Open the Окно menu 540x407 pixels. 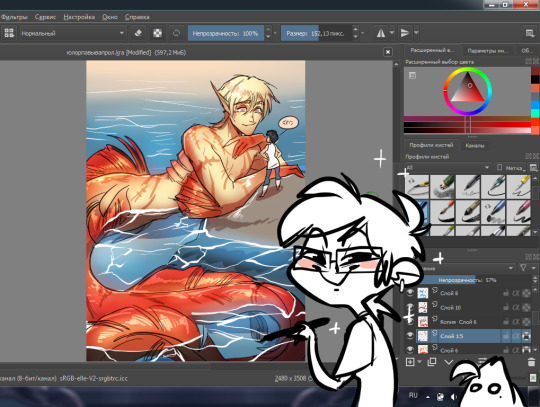[110, 17]
